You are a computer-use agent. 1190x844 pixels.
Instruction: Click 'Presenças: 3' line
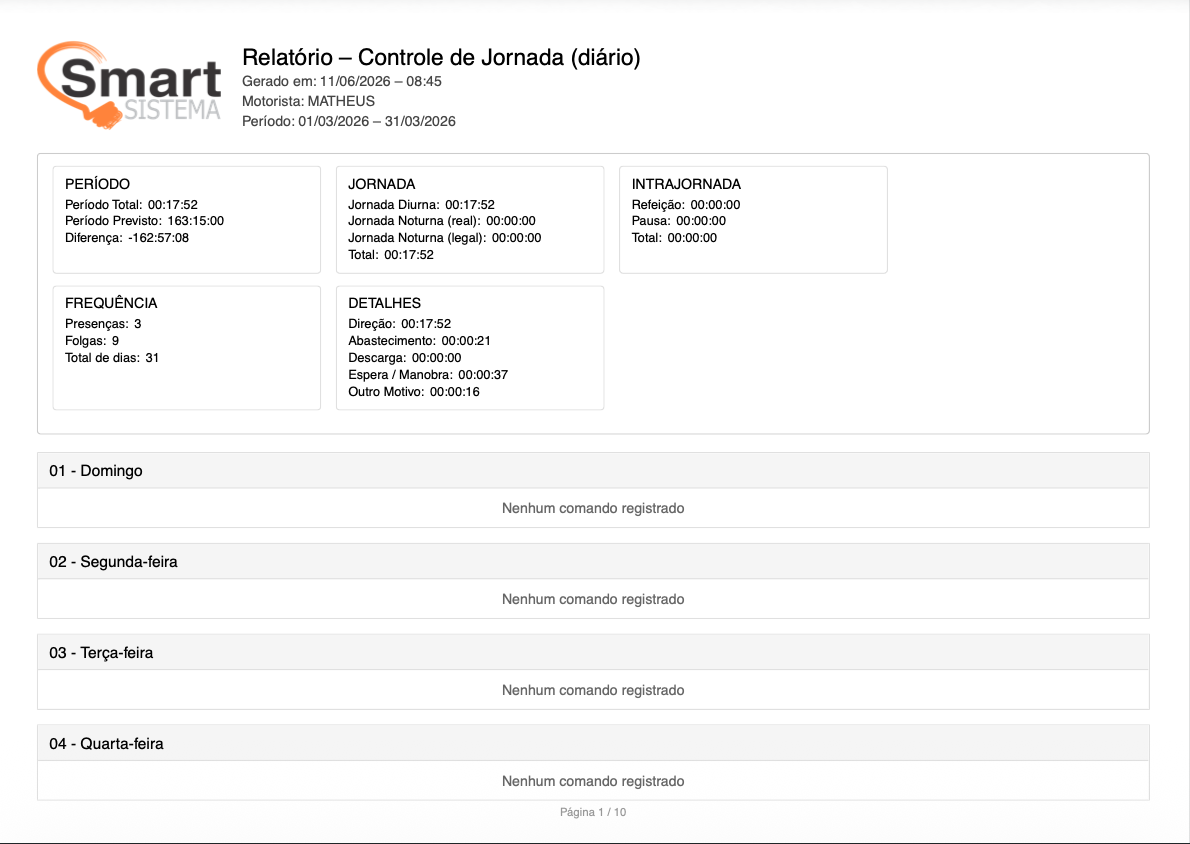103,324
